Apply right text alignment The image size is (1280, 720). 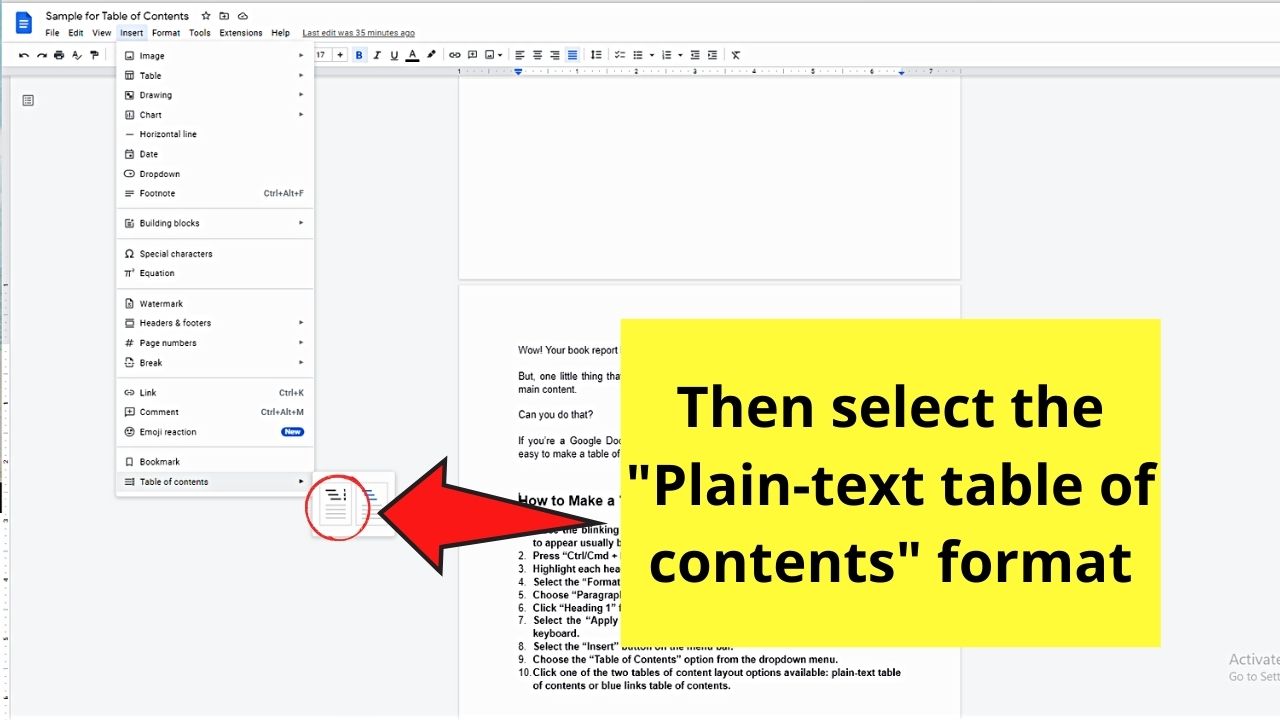click(555, 55)
